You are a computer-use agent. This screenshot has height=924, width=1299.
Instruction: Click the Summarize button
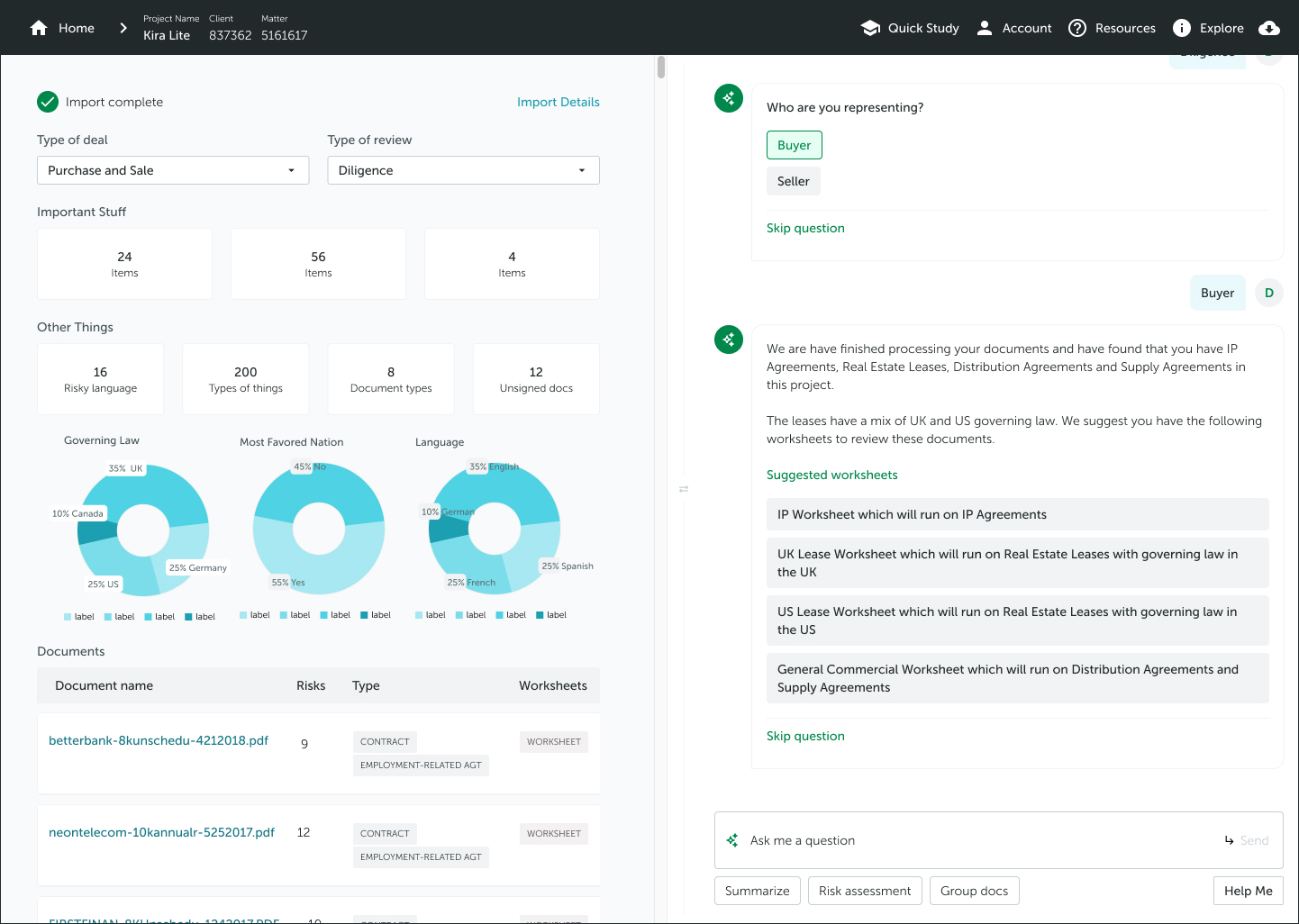tap(758, 891)
